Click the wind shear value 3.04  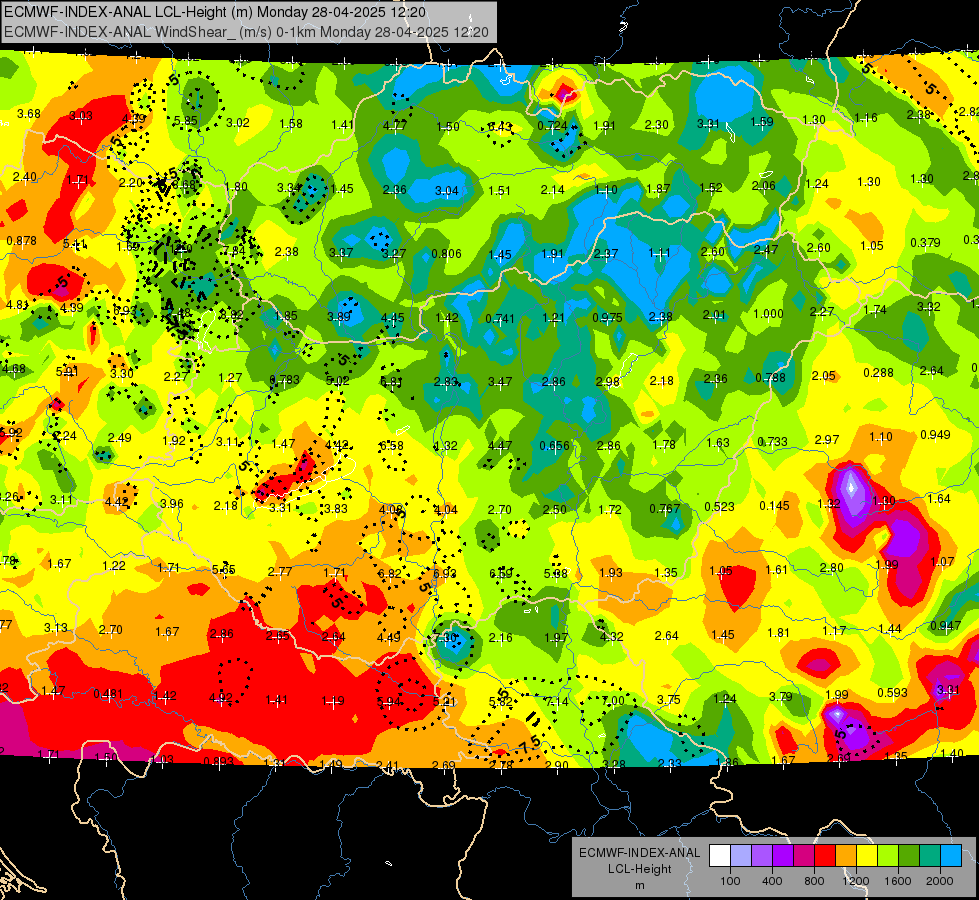pos(446,190)
